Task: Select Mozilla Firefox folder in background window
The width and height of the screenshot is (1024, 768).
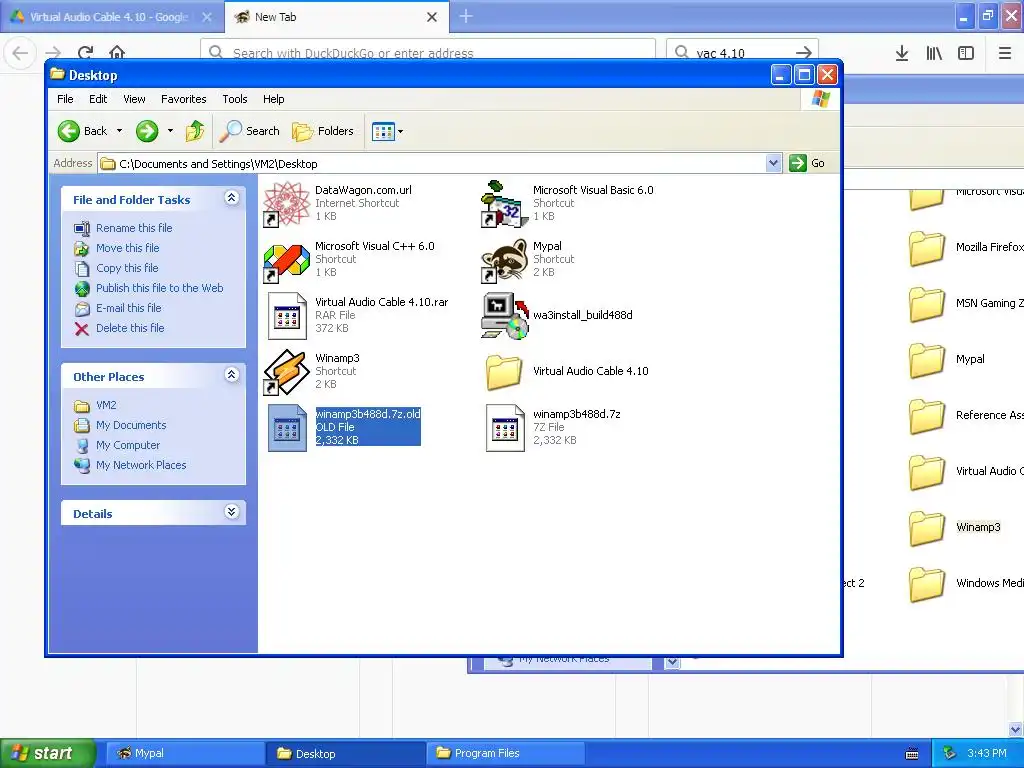Action: [x=927, y=249]
